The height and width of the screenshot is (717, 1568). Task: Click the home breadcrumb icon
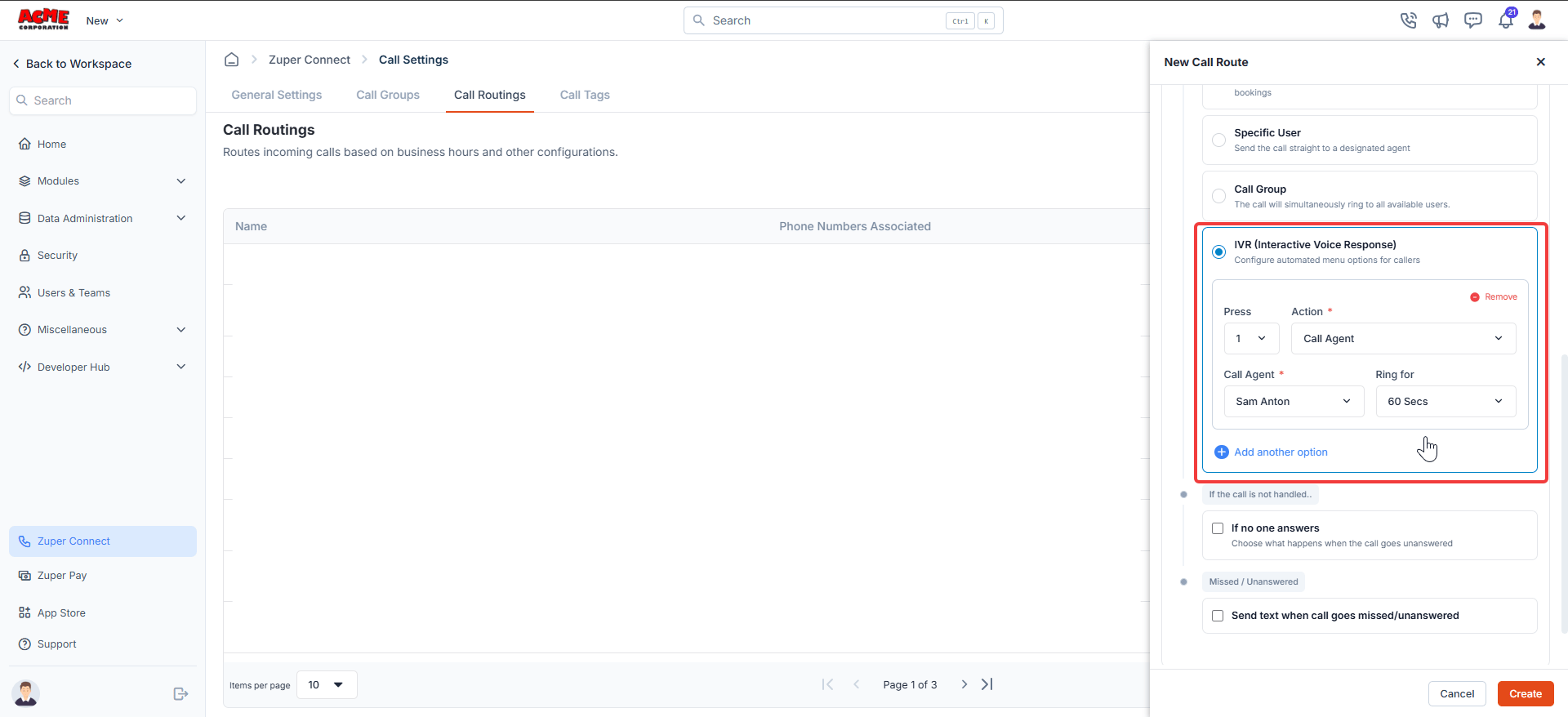click(x=232, y=60)
